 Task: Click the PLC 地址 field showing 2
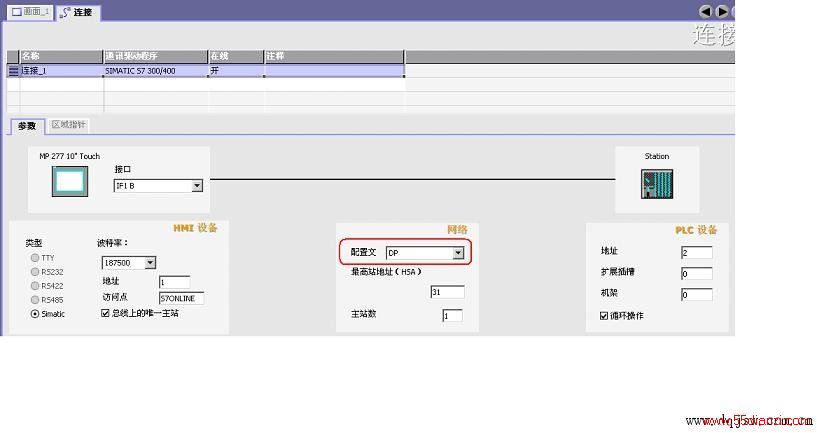point(697,253)
